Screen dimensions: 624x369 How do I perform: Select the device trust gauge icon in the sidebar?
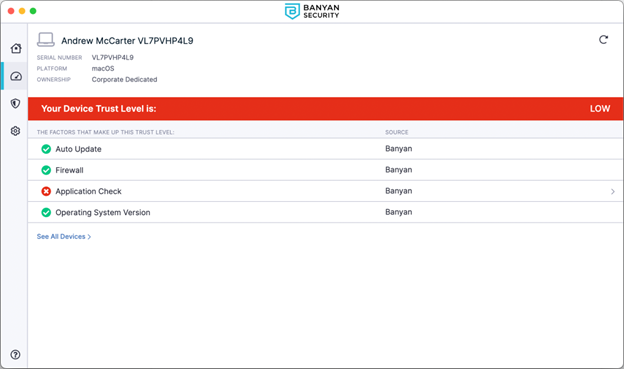point(16,76)
